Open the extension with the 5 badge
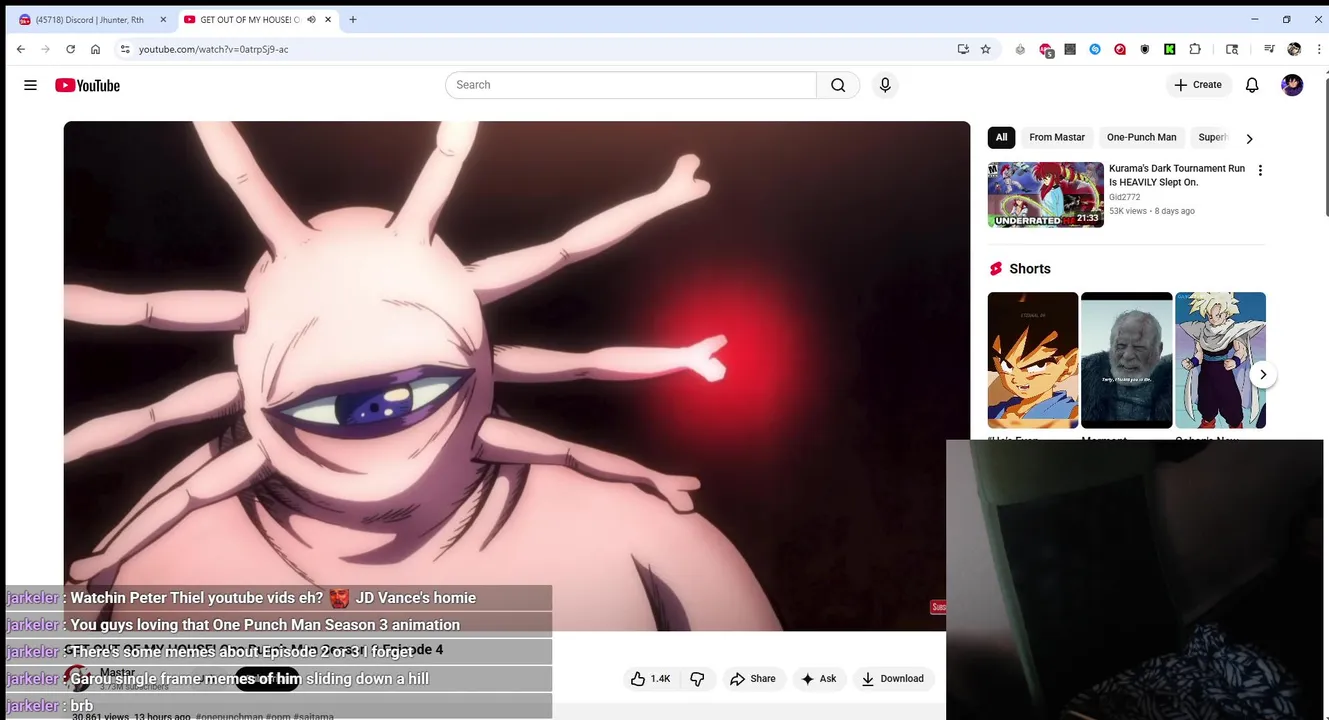The image size is (1329, 720). click(x=1046, y=50)
